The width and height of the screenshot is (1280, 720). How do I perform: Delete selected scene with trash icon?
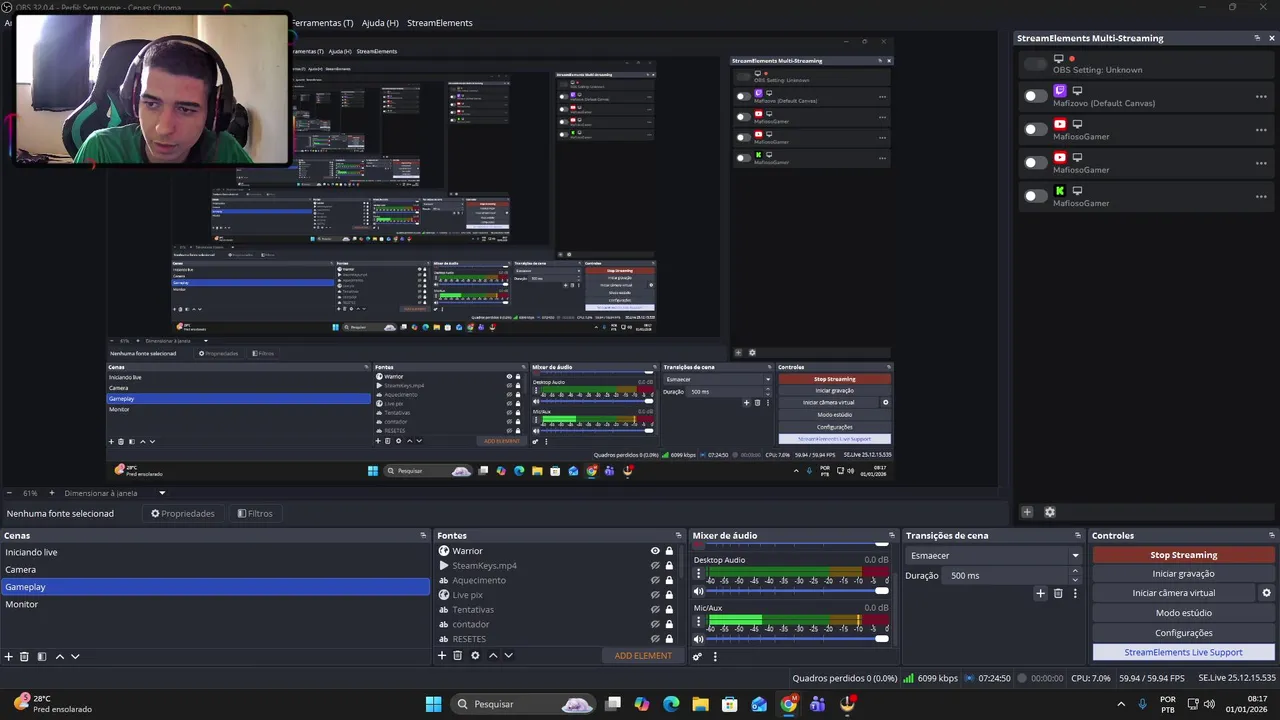click(x=25, y=656)
